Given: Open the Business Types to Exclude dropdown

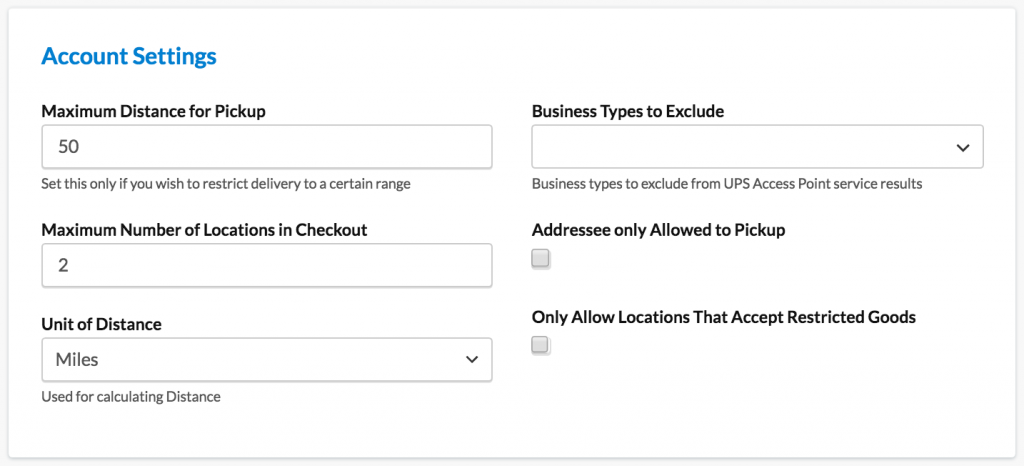Looking at the screenshot, I should click(756, 146).
